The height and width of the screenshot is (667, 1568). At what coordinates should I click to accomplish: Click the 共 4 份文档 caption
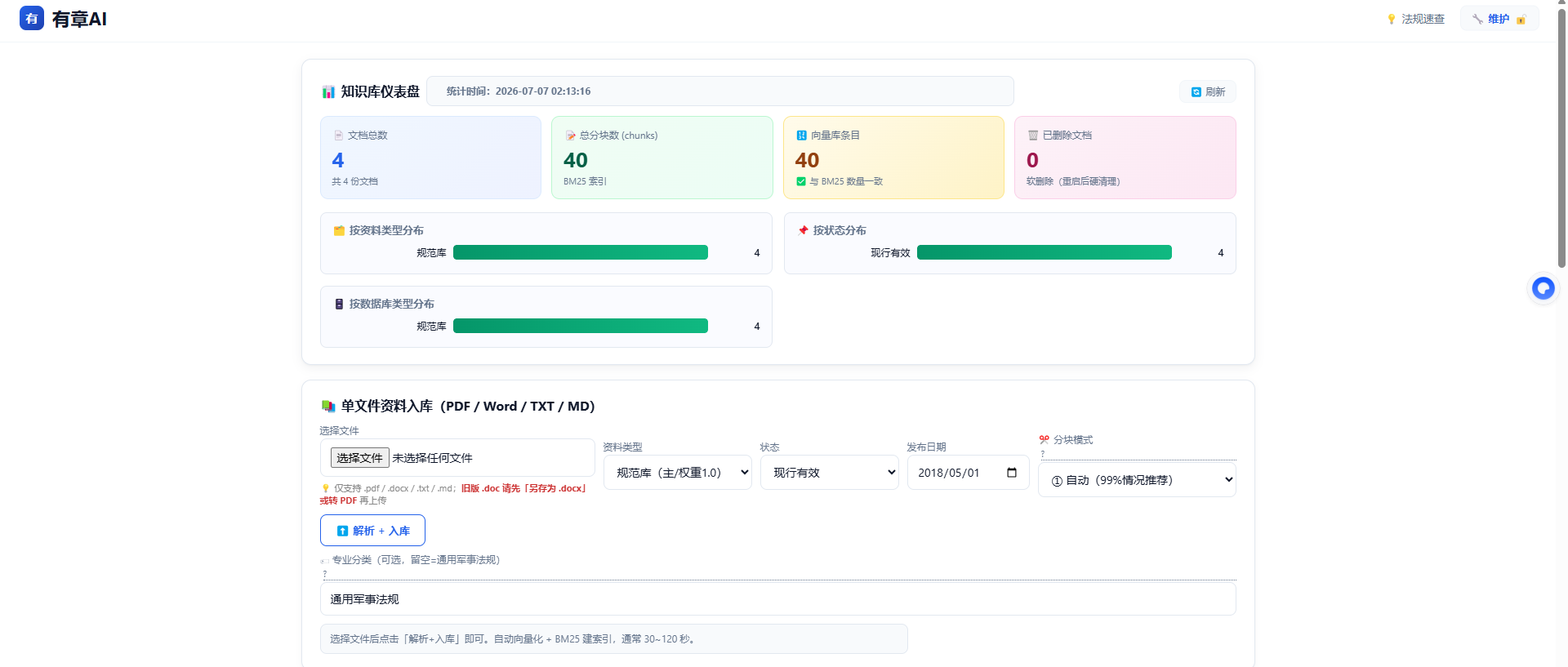(x=354, y=181)
